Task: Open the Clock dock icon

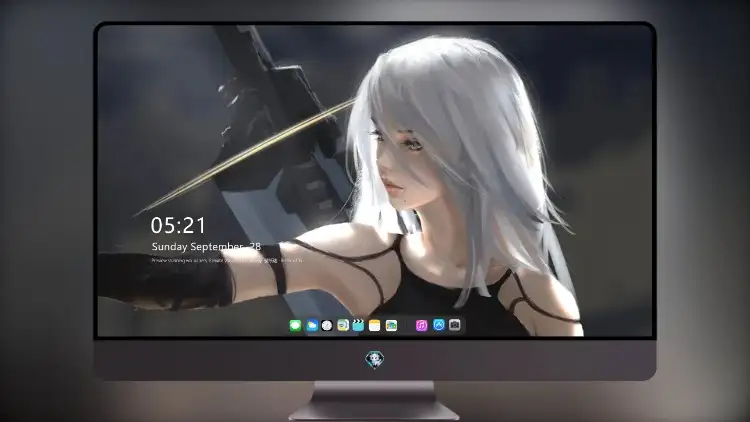Action: pyautogui.click(x=327, y=326)
